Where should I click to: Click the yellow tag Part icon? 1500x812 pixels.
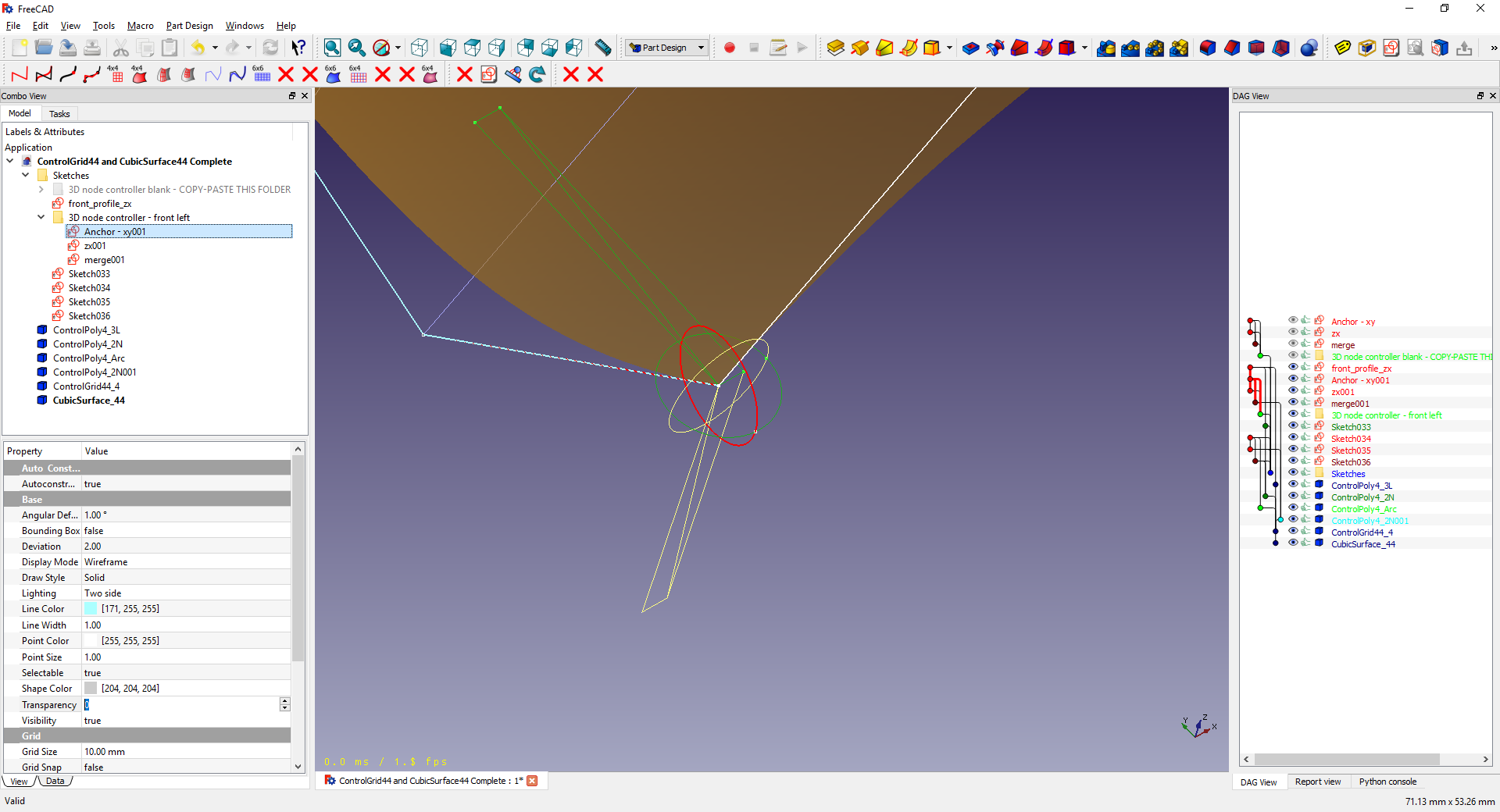(1343, 48)
